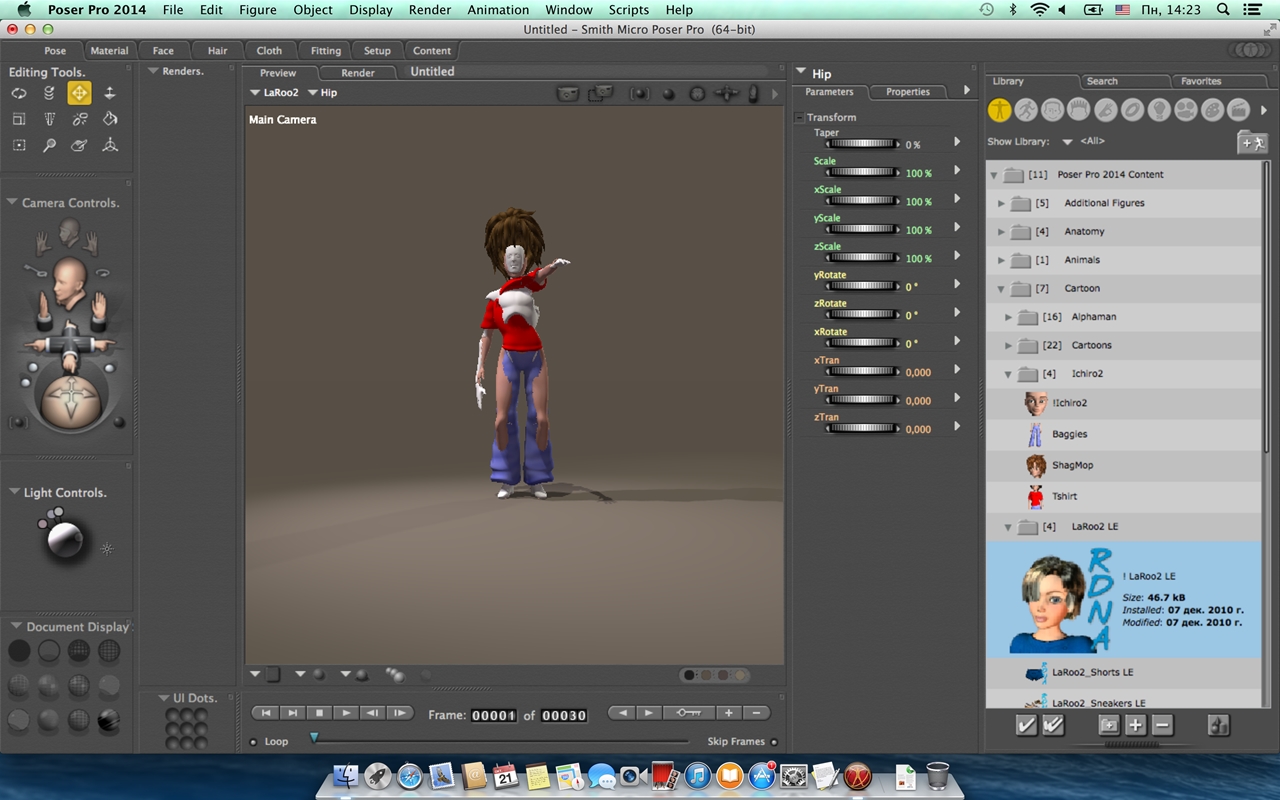Open the Cameras library category

[1186, 110]
